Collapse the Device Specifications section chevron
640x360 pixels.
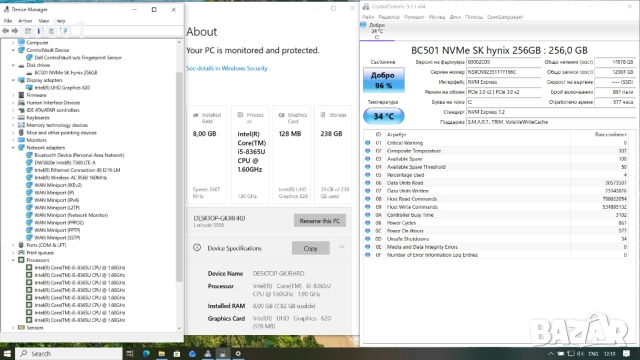[x=342, y=247]
